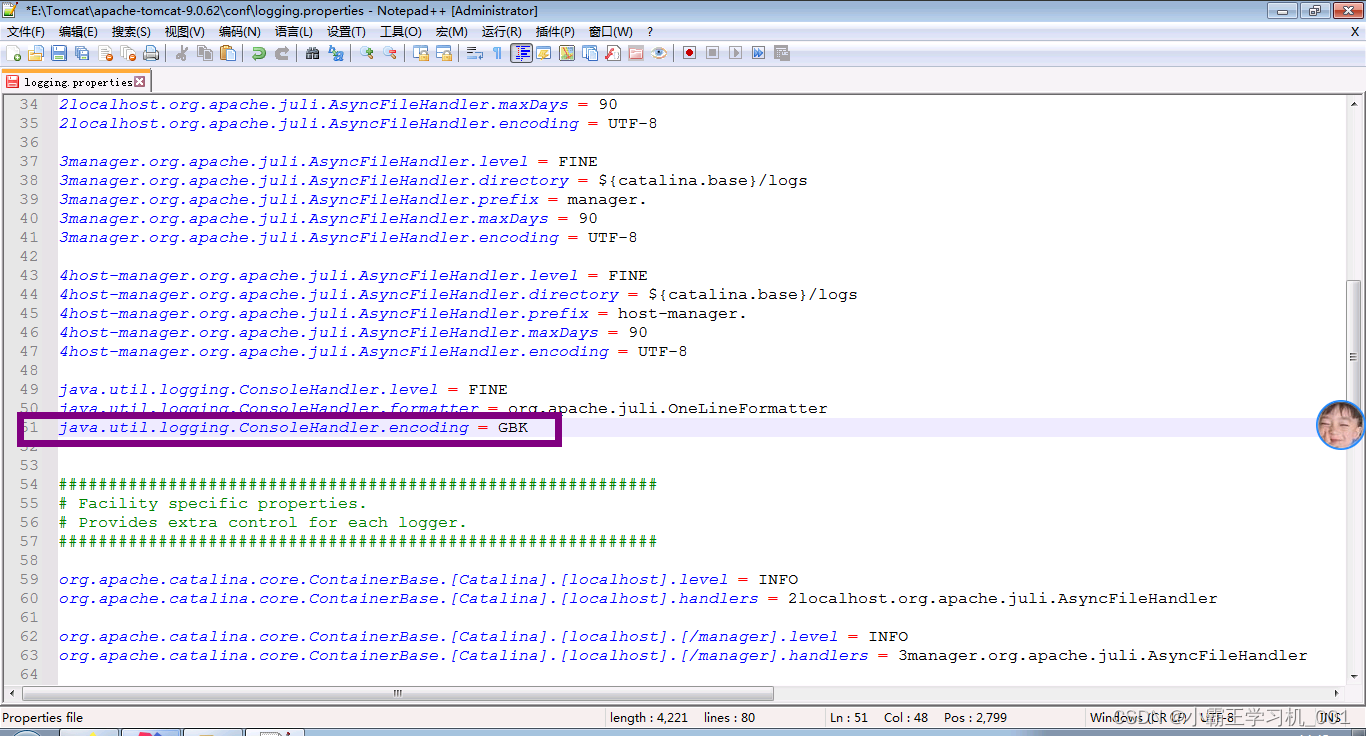
Task: Create a new document with the New icon
Action: point(13,53)
